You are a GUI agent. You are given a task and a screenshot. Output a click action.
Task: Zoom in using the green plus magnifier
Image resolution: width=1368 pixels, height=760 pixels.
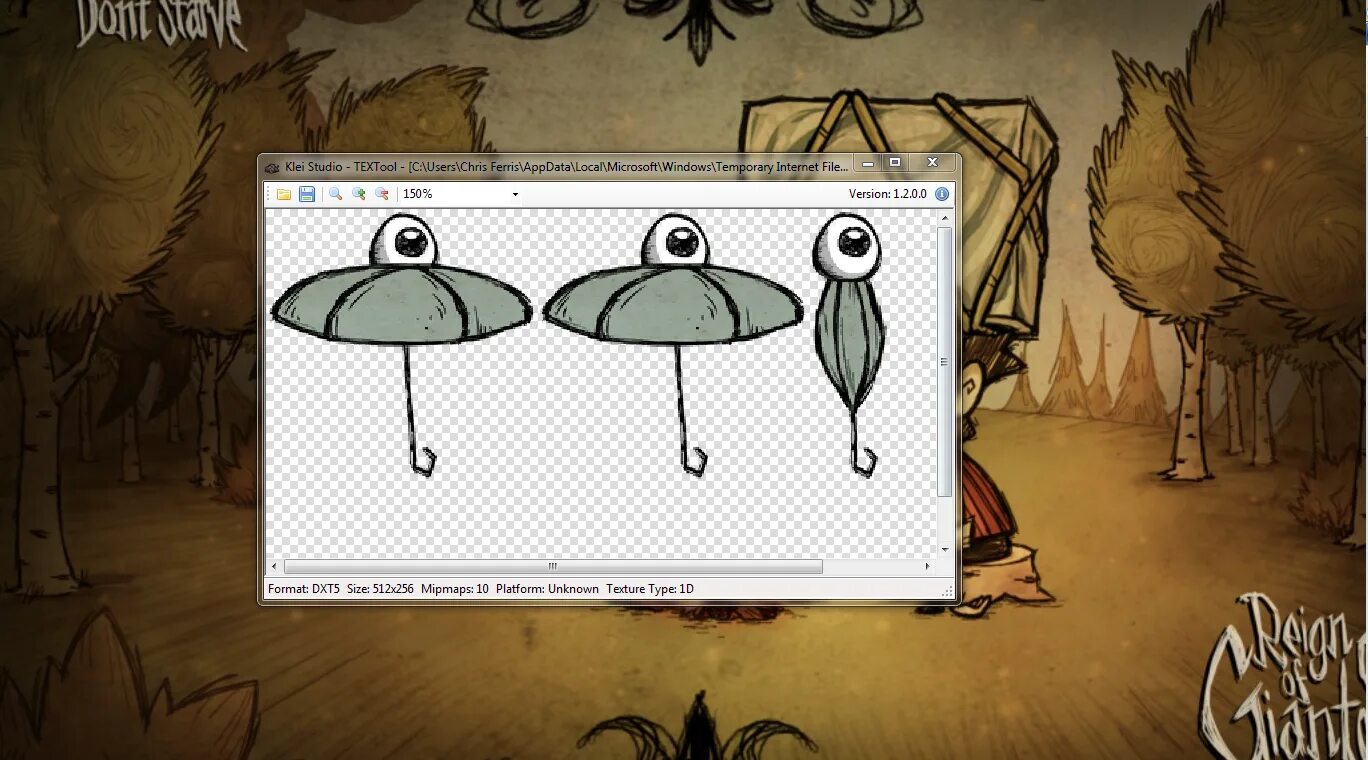point(358,194)
